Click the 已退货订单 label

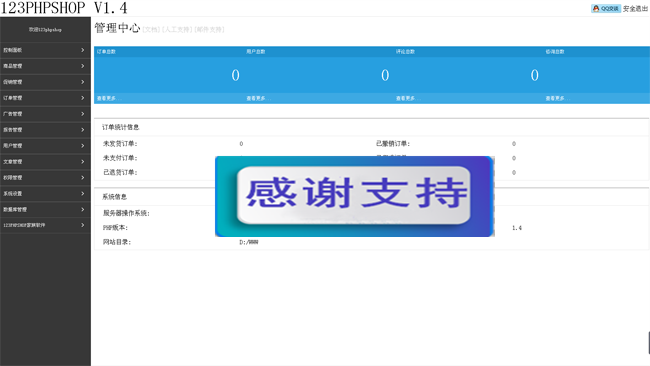coord(120,172)
